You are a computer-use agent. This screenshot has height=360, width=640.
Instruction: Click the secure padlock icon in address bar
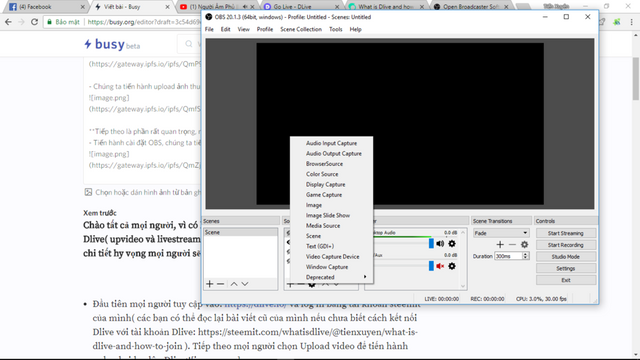[49, 22]
